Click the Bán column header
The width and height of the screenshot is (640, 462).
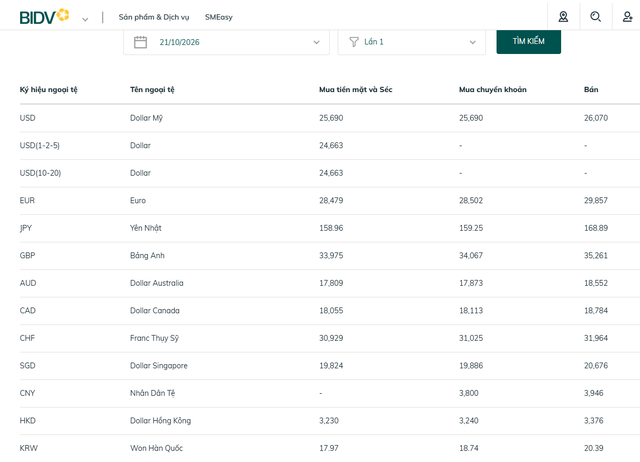coord(591,89)
